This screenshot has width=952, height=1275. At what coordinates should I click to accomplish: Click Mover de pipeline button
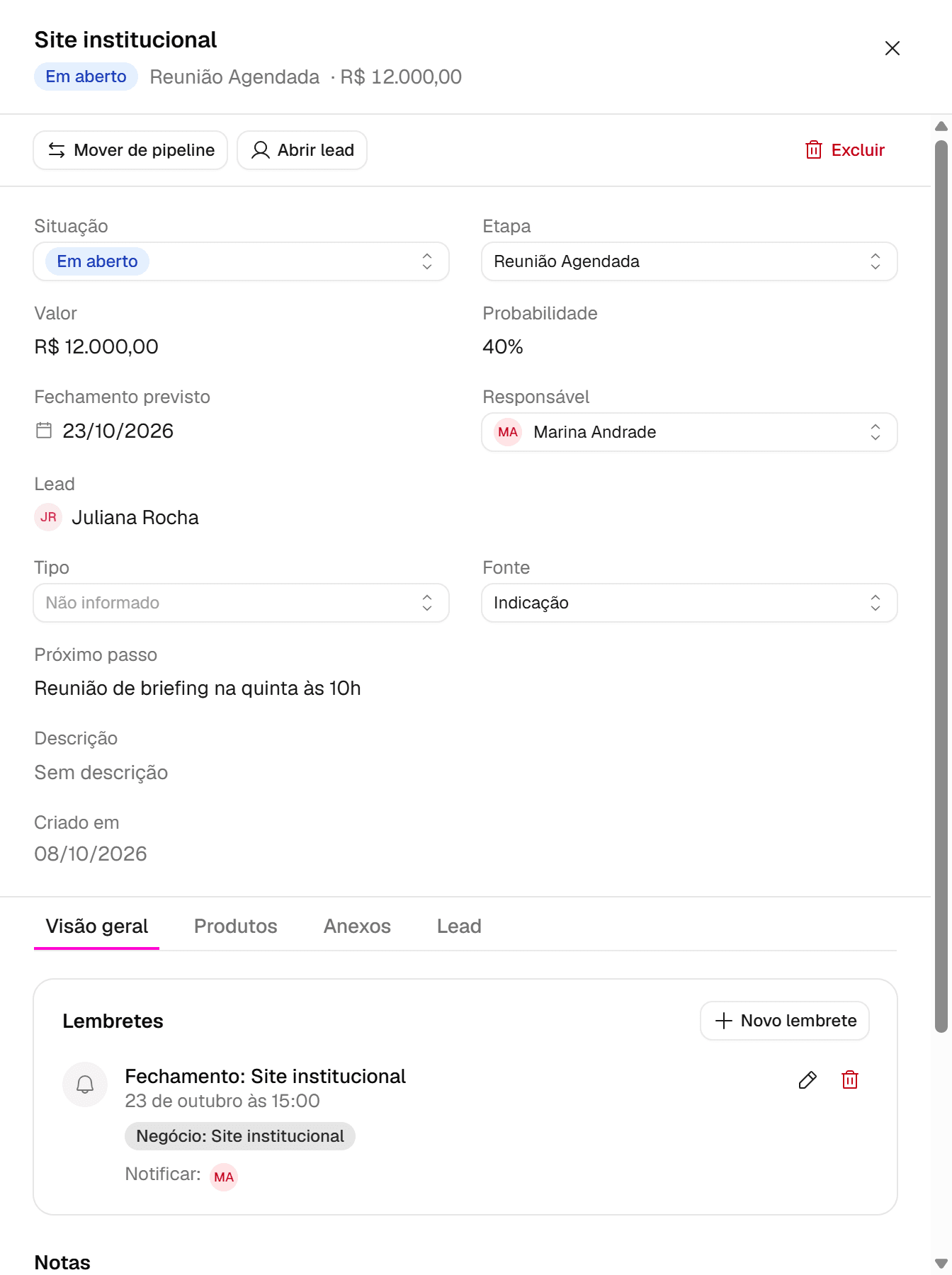point(130,150)
